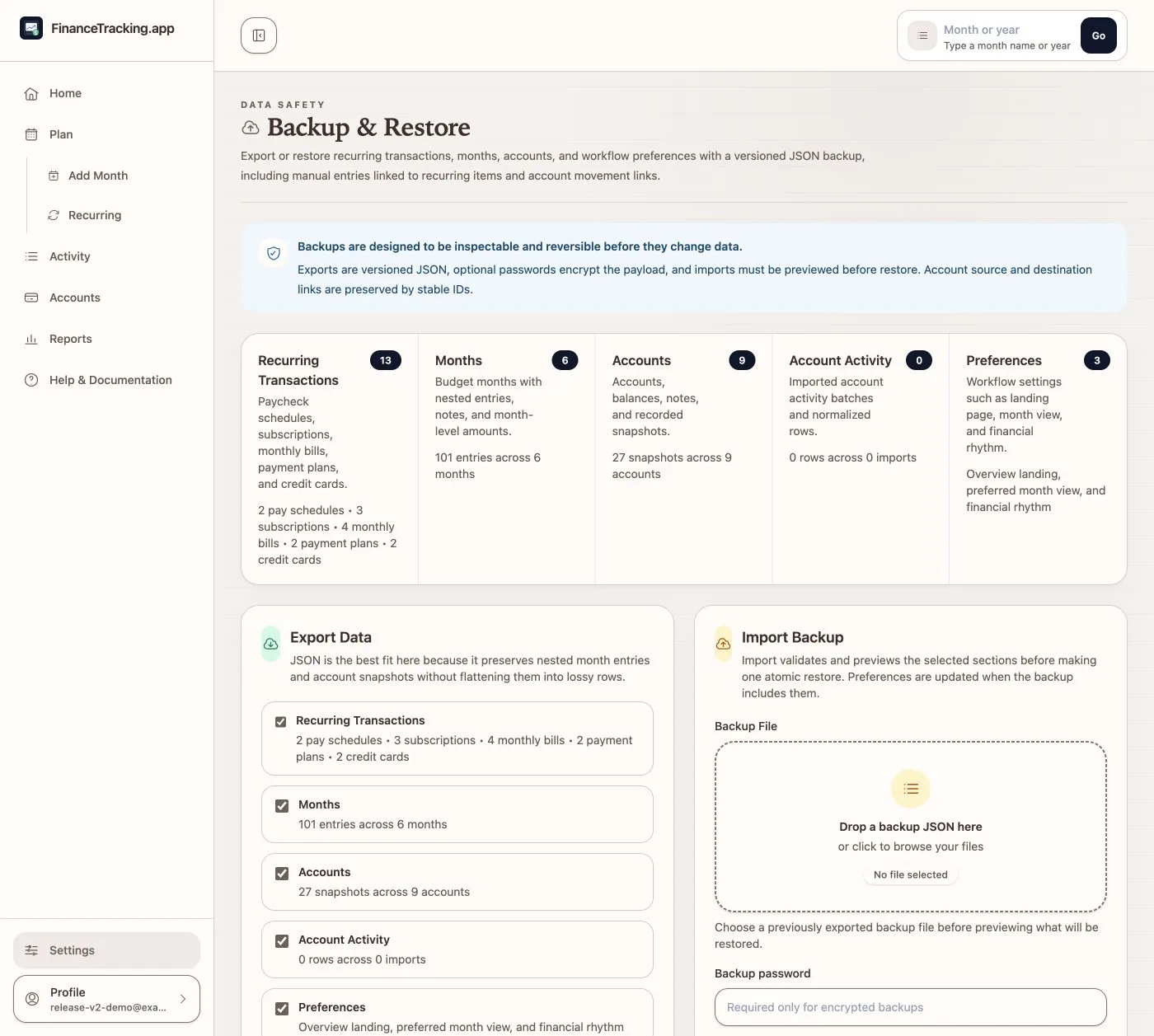Open the Plan section
The height and width of the screenshot is (1036, 1154).
(x=107, y=134)
